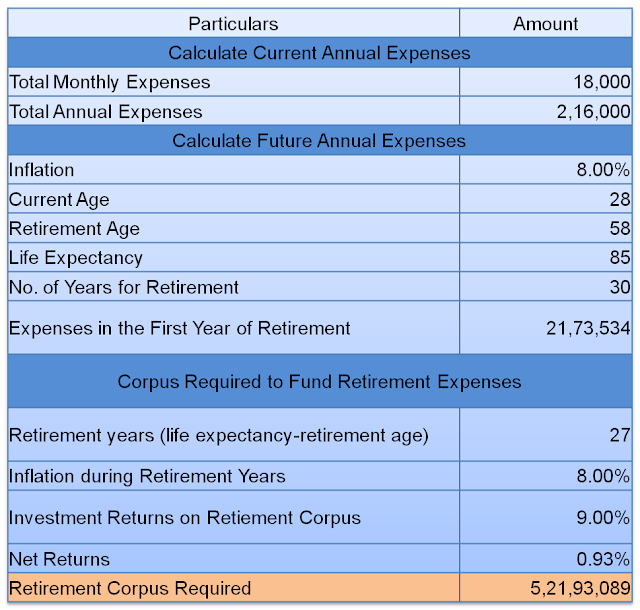Click the Amount column header

(546, 23)
